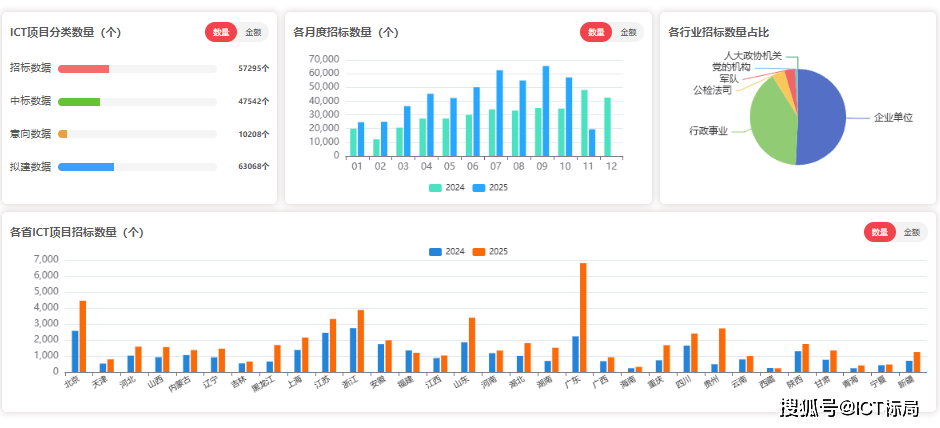Switch 各月度招标数量 chart to 金额
This screenshot has height=428, width=940.
tap(628, 32)
